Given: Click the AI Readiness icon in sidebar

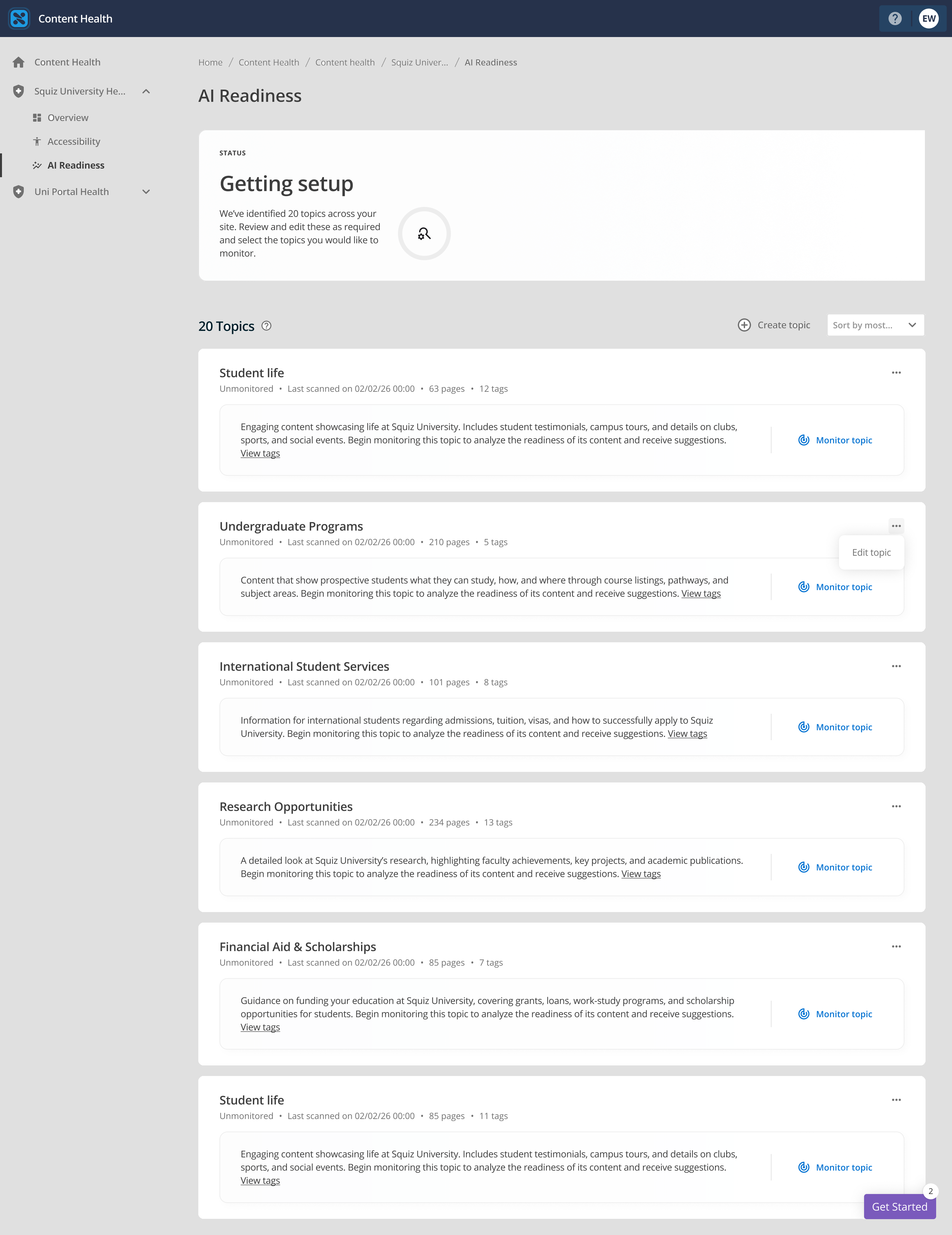Looking at the screenshot, I should point(37,165).
